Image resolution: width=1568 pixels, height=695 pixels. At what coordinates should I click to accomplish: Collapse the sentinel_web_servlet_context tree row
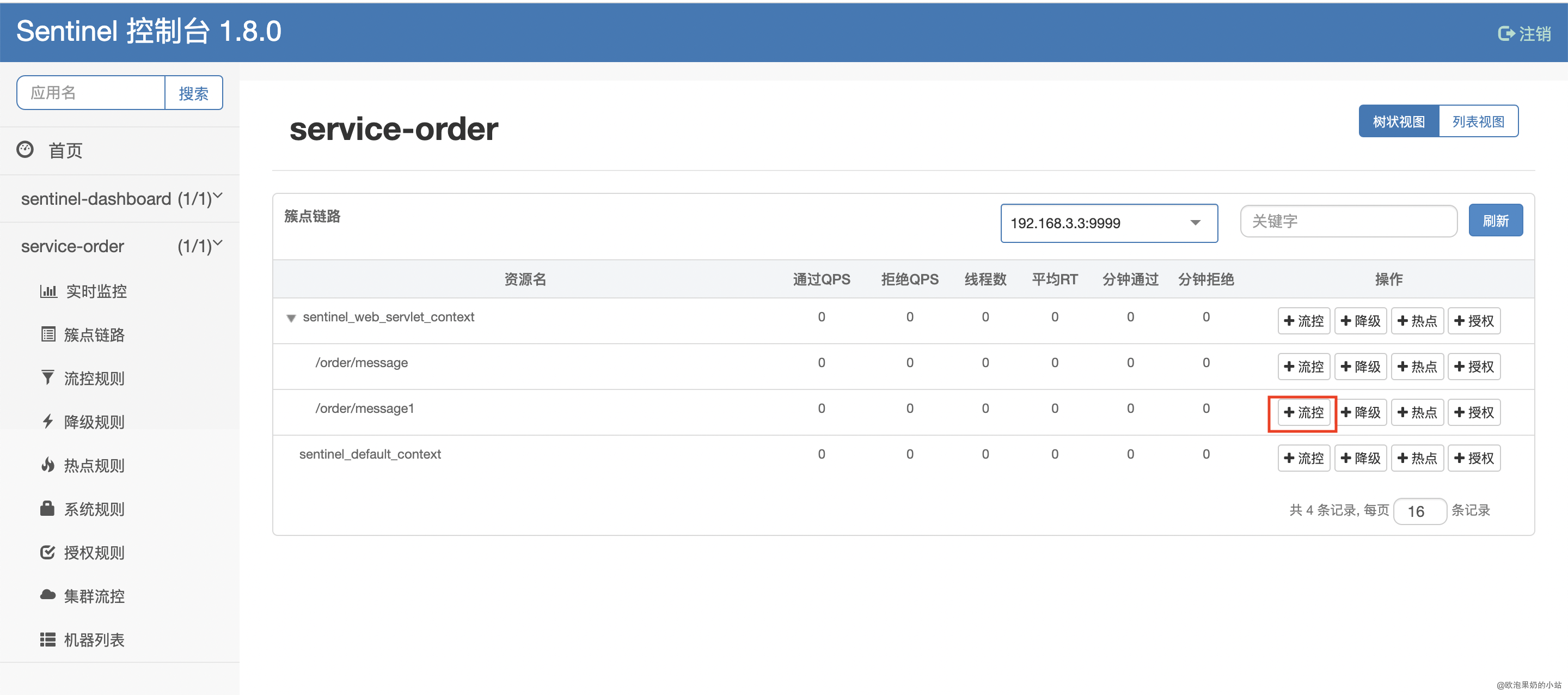pos(291,318)
